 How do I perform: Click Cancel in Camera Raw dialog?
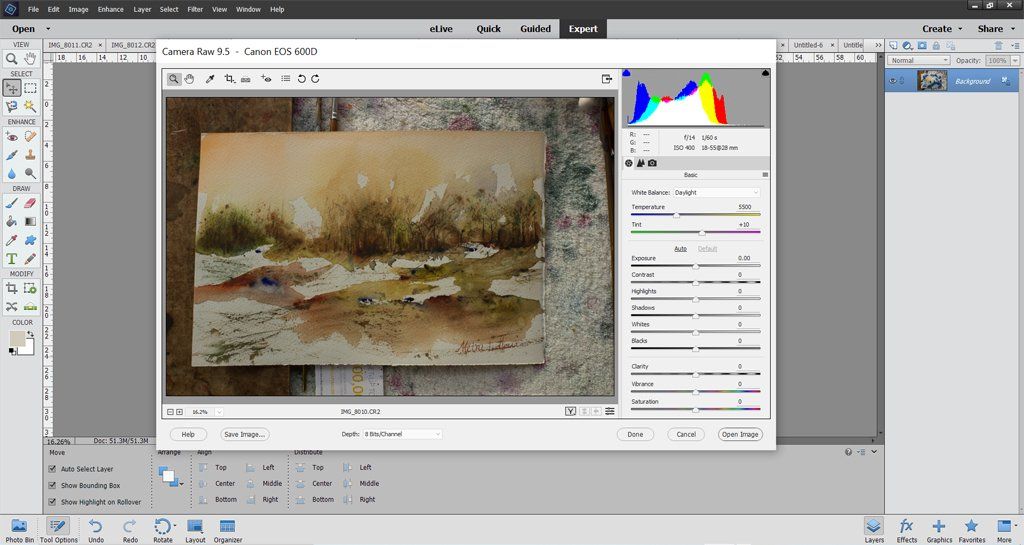(x=686, y=434)
